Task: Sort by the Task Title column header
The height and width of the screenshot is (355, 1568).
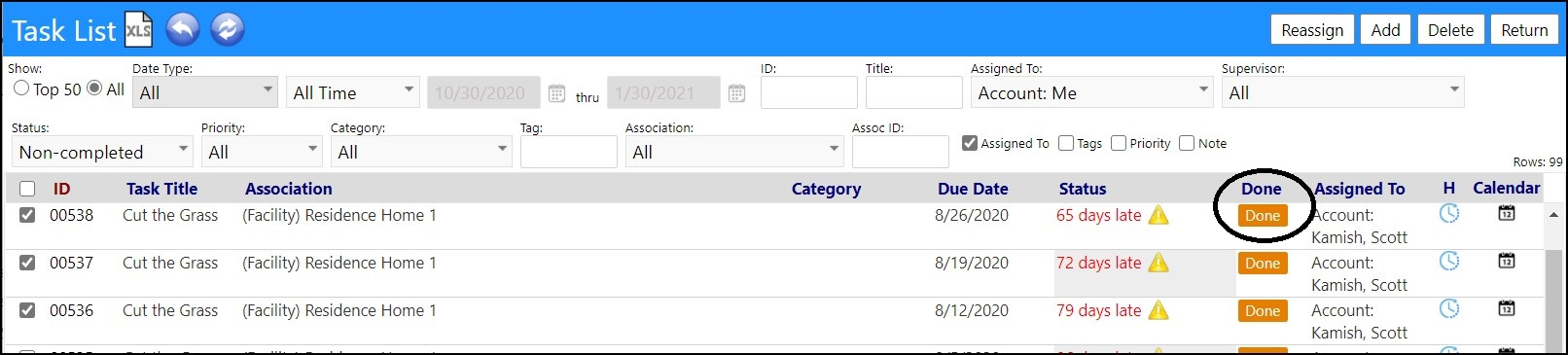Action: [x=161, y=189]
